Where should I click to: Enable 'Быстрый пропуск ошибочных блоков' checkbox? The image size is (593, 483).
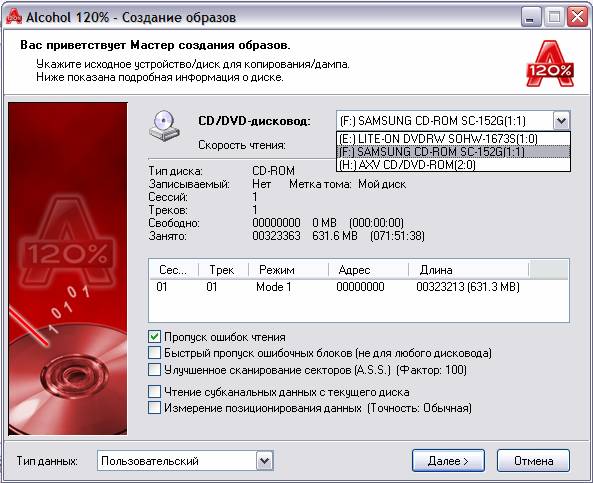click(x=154, y=353)
